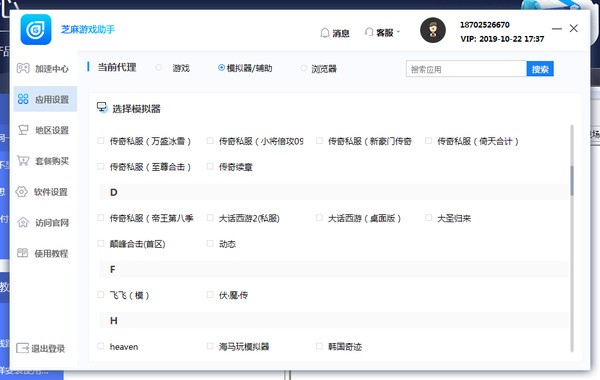Open 加速中心 in the sidebar
The height and width of the screenshot is (380, 600).
coord(43,69)
